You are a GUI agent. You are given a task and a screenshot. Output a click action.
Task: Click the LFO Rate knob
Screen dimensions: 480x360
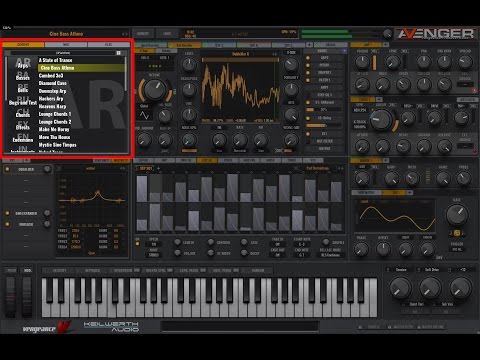(x=457, y=214)
